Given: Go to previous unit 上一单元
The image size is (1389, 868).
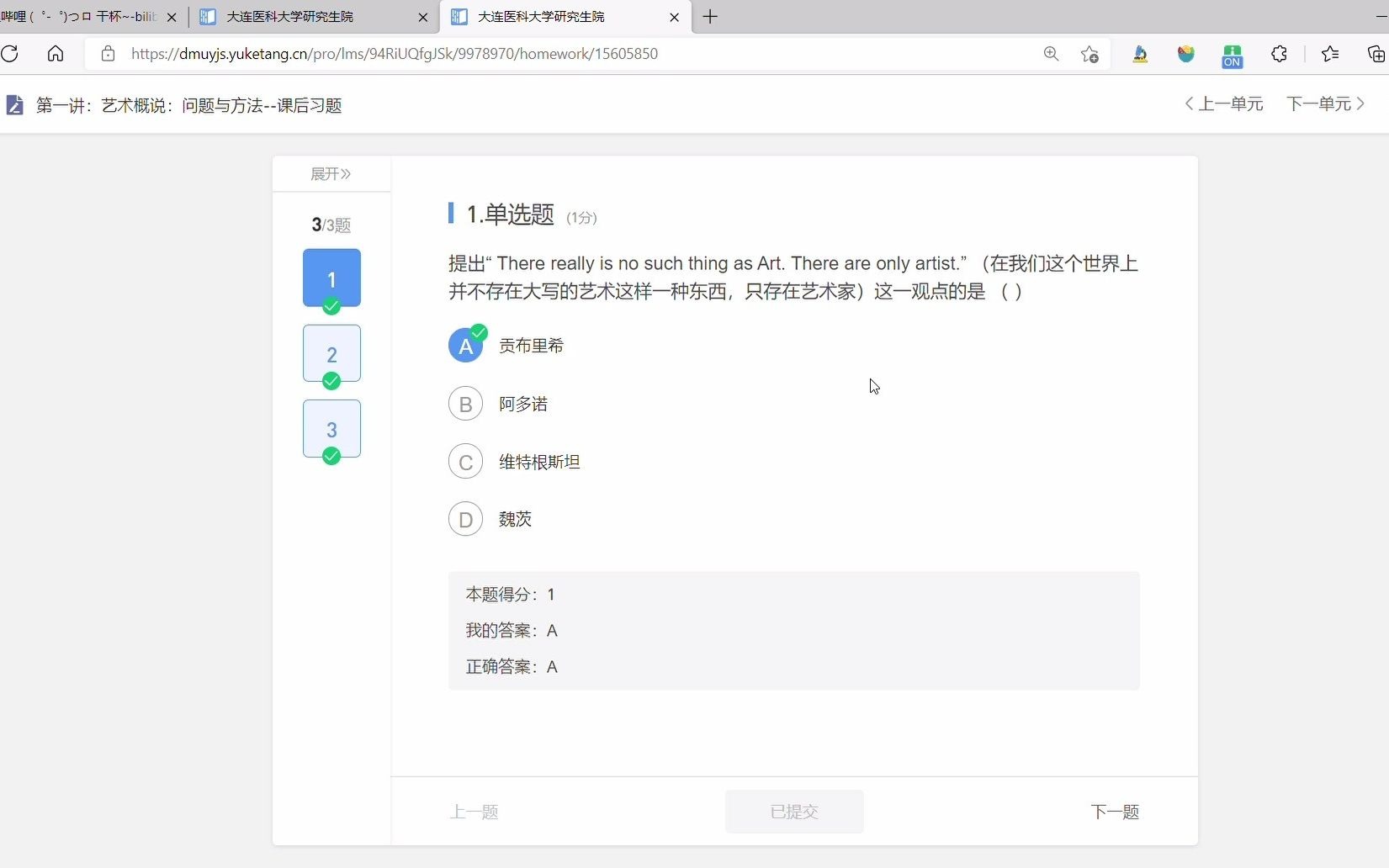Looking at the screenshot, I should point(1224,103).
